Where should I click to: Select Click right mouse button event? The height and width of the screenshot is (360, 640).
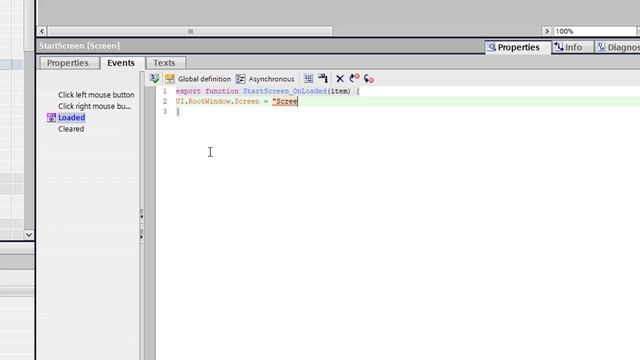94,106
